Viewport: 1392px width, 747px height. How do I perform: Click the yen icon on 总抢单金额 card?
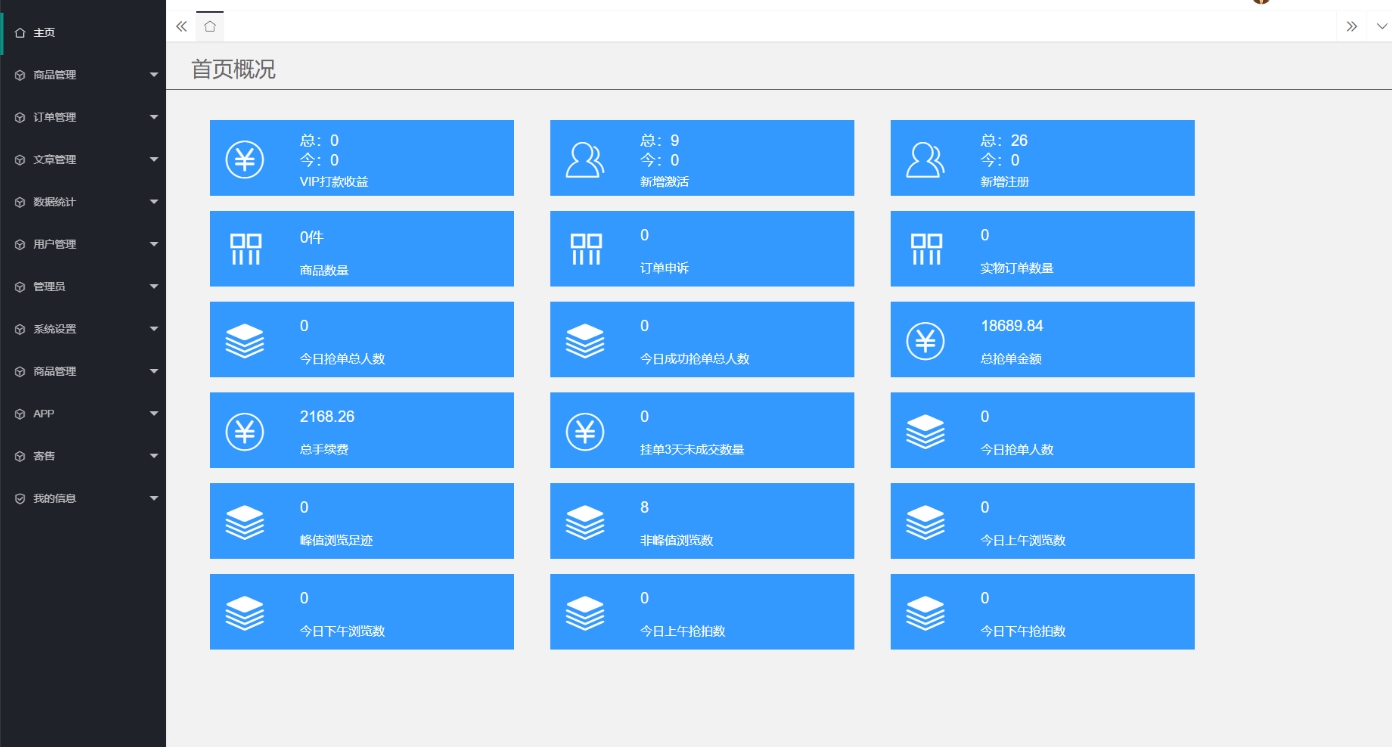[x=926, y=341]
